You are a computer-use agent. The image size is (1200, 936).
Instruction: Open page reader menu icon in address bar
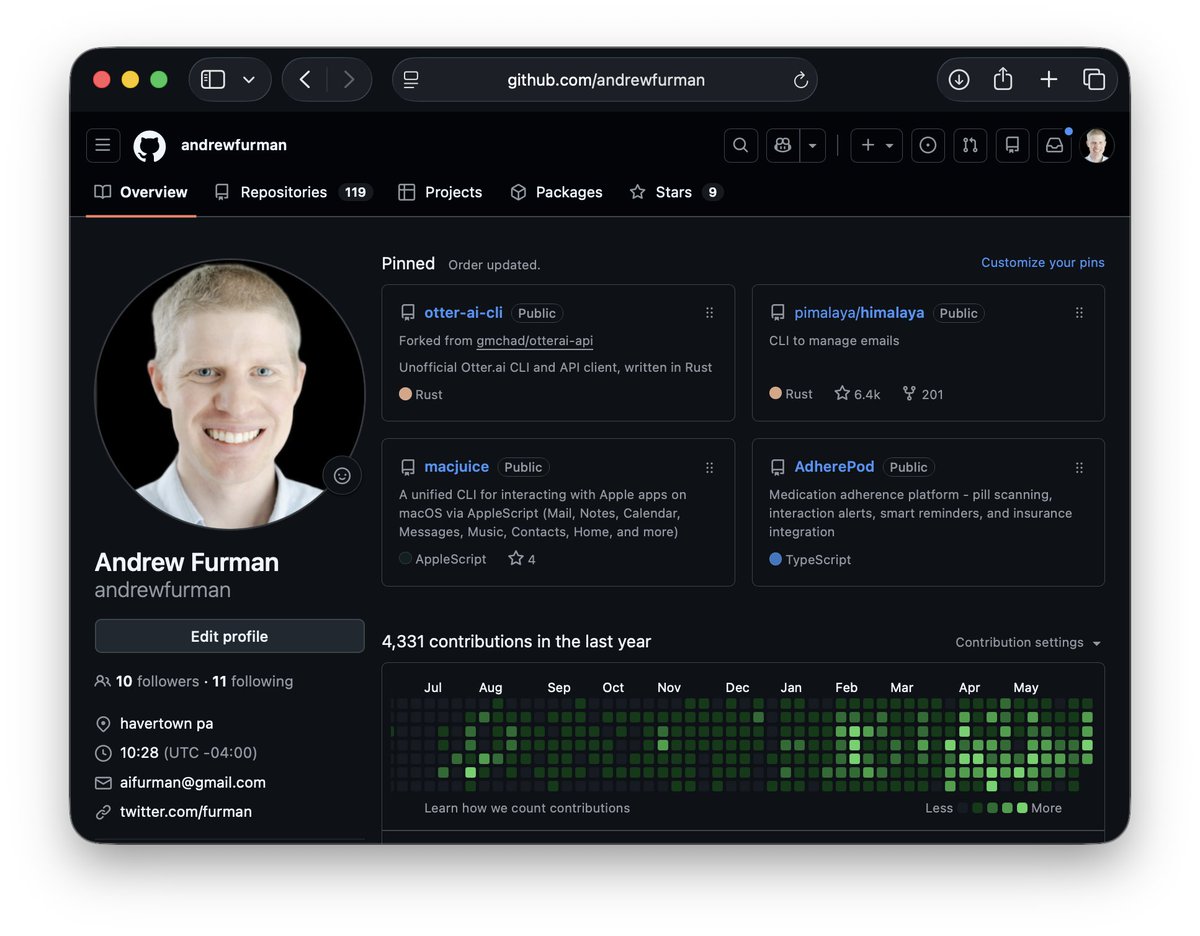pyautogui.click(x=411, y=80)
